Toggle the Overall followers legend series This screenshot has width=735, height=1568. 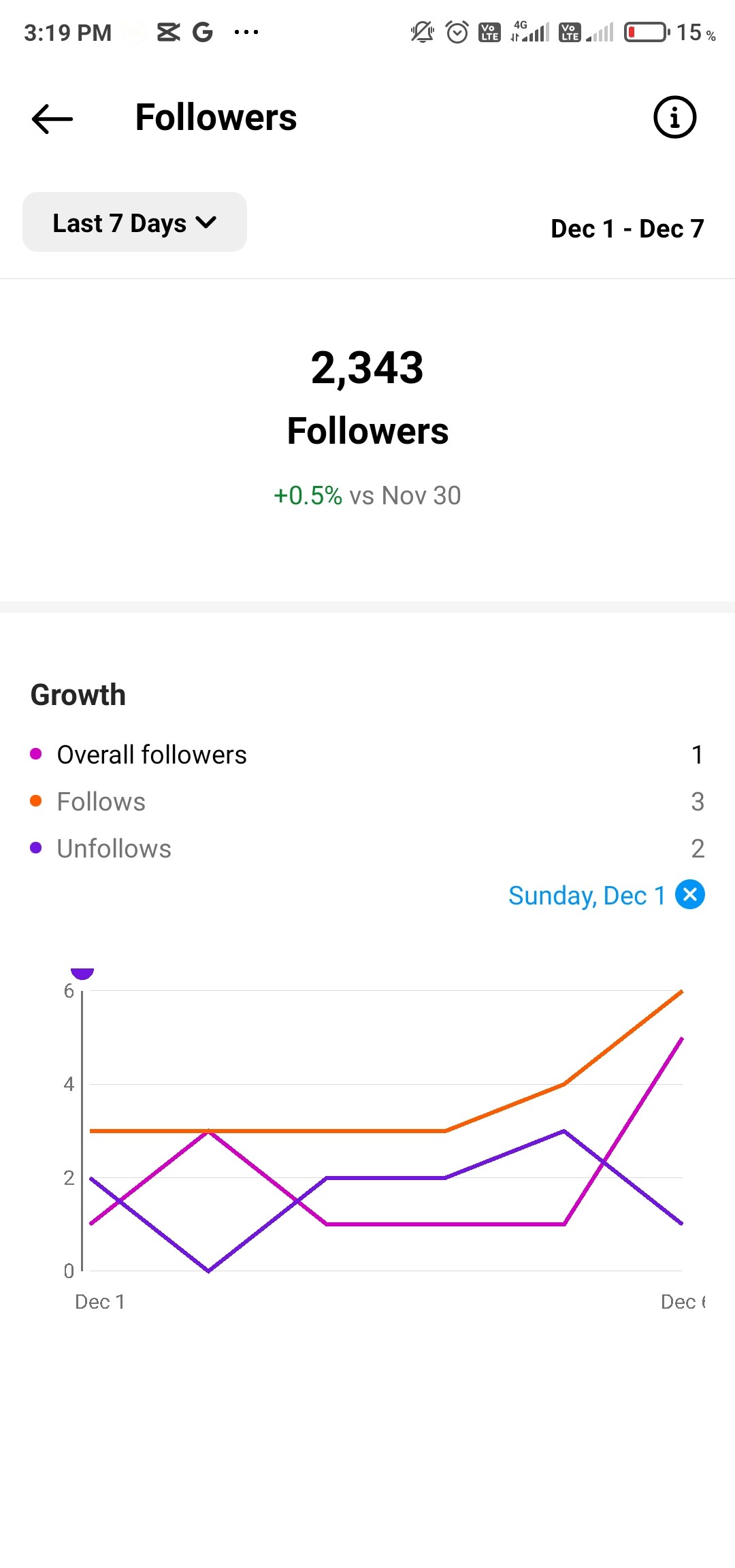click(x=151, y=755)
